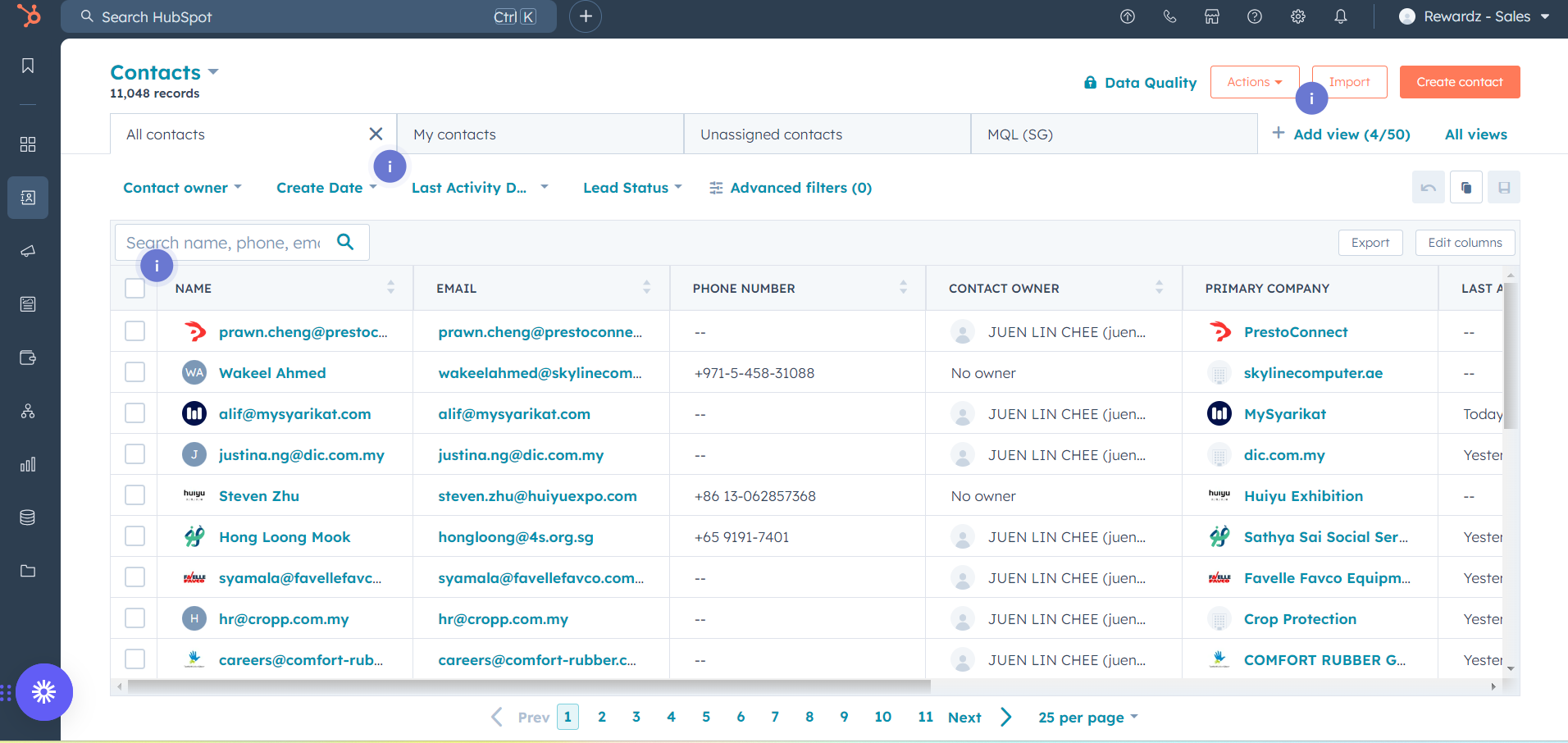1568x743 pixels.
Task: Open the settings gear icon
Action: [x=1298, y=16]
